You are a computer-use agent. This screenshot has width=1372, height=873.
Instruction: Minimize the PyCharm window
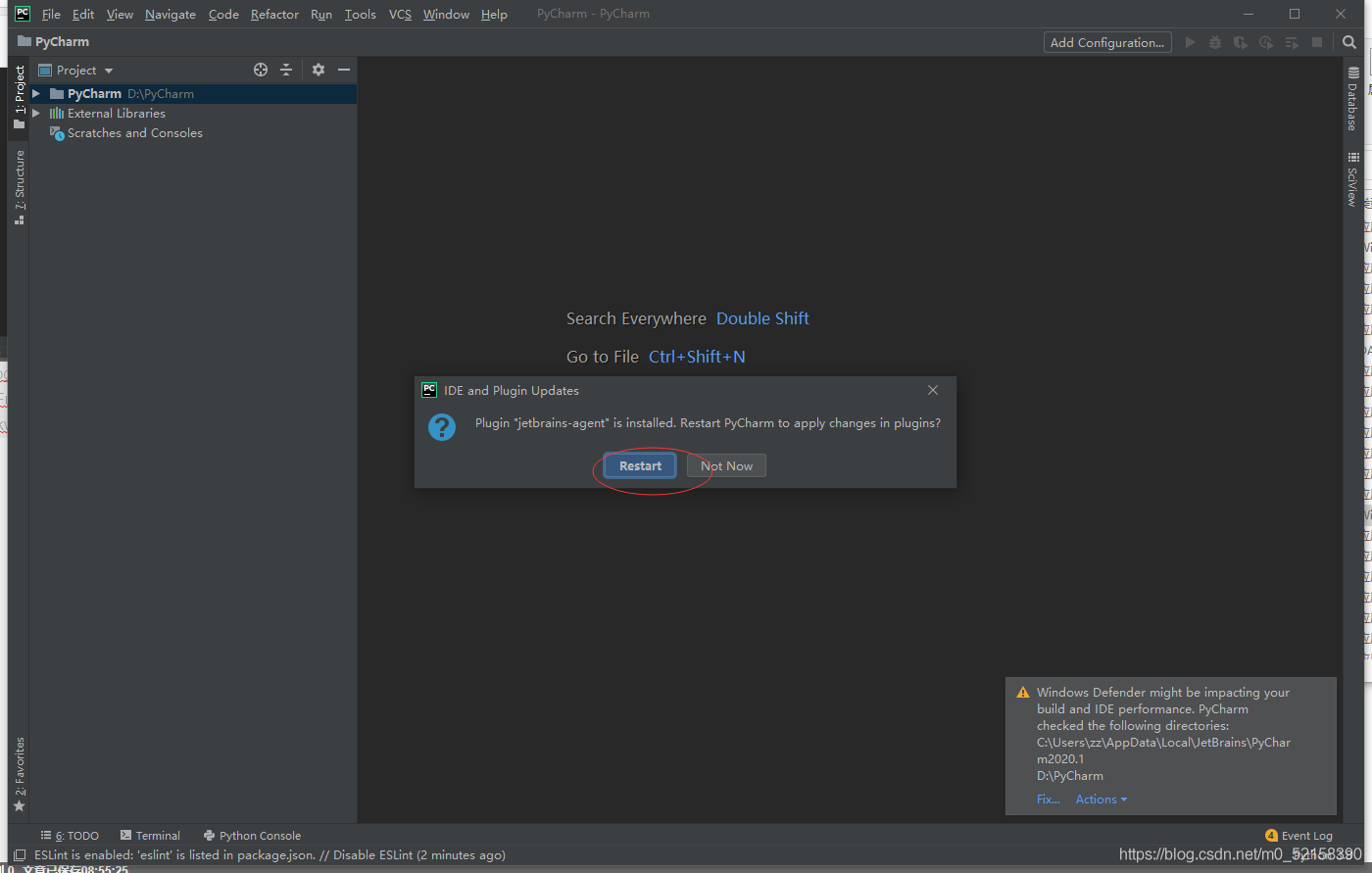click(1249, 14)
